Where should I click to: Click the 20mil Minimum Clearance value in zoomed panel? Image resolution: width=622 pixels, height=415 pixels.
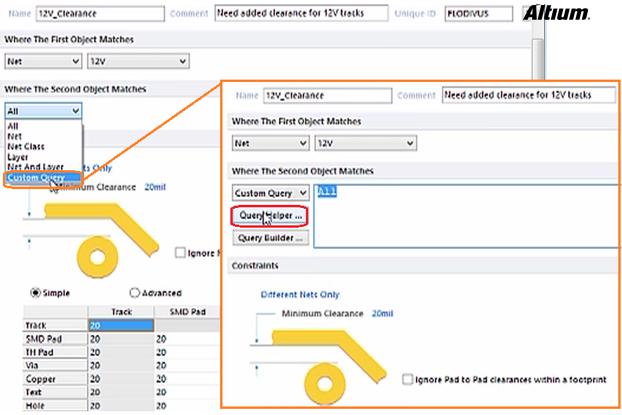click(382, 314)
